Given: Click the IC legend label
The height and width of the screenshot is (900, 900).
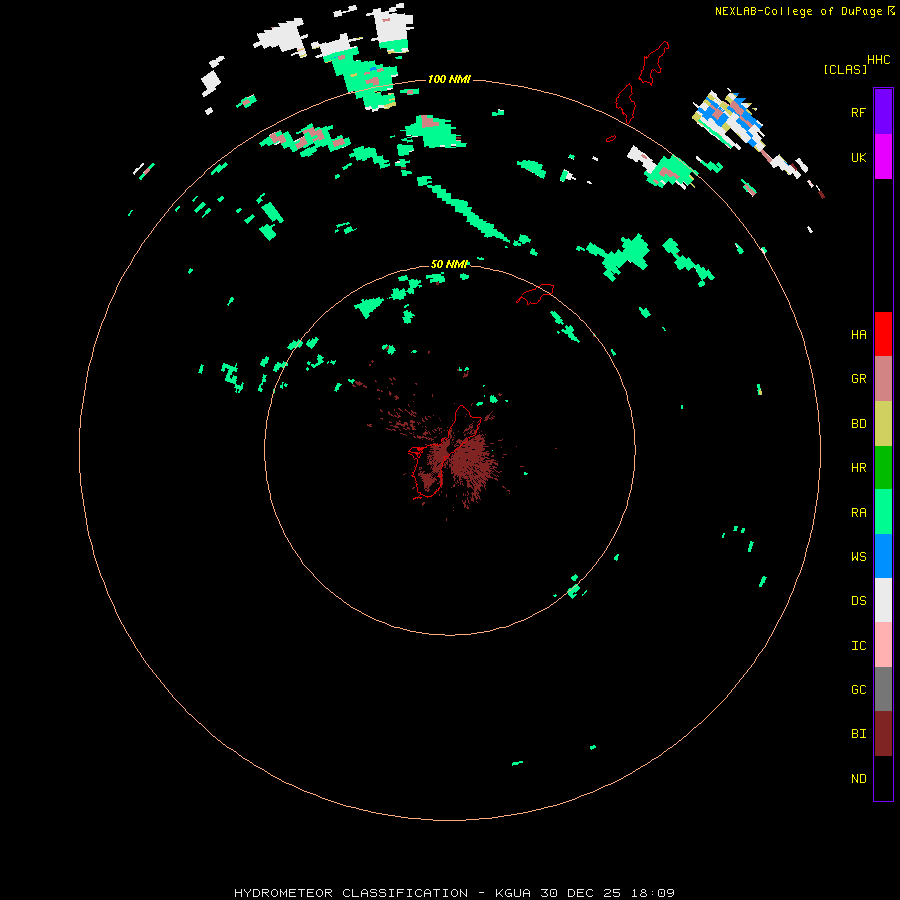Looking at the screenshot, I should (x=858, y=646).
